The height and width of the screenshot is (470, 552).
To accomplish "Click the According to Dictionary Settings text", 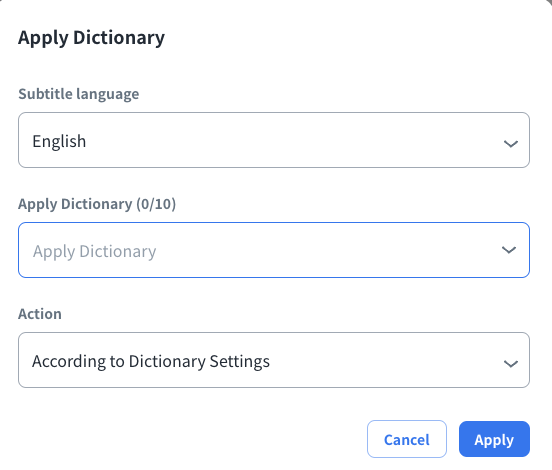I will [x=151, y=362].
